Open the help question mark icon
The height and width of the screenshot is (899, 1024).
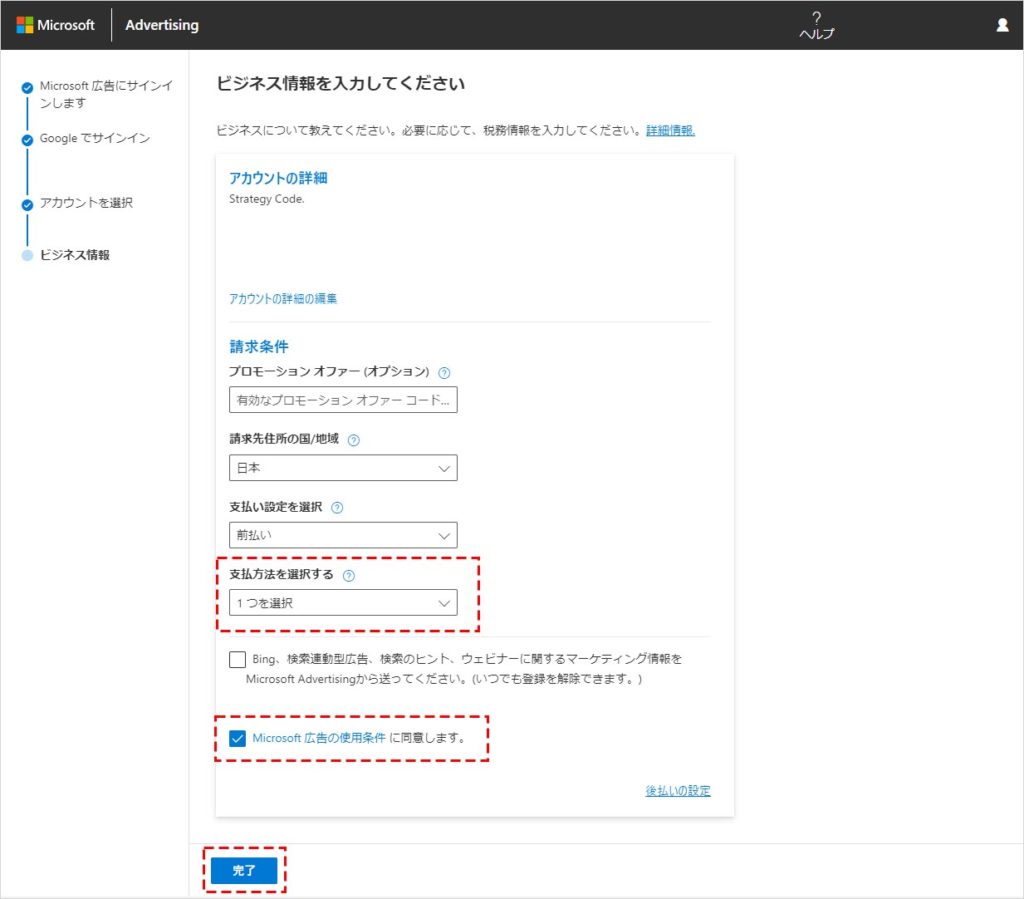[816, 18]
